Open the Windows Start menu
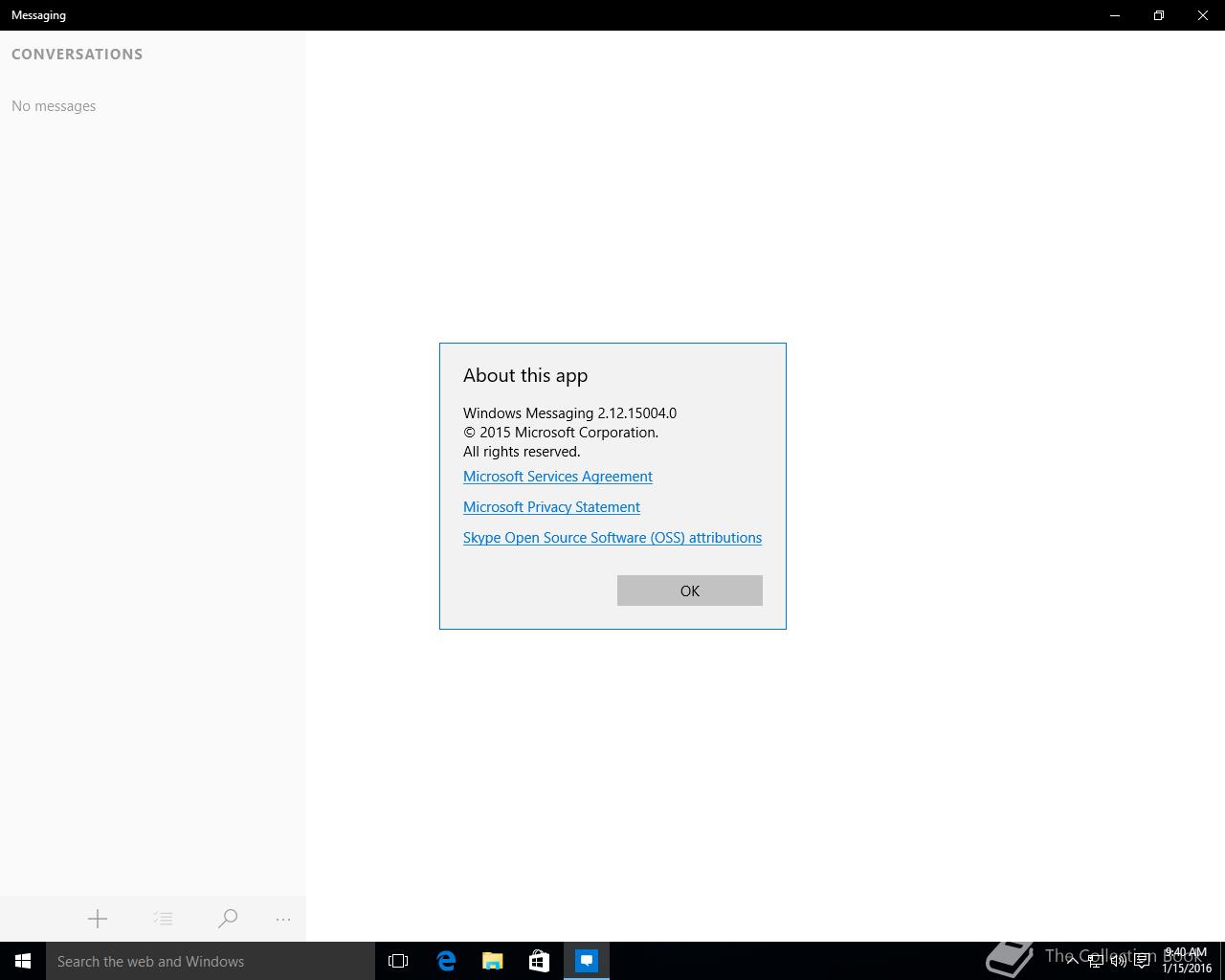Viewport: 1225px width, 980px height. (23, 961)
